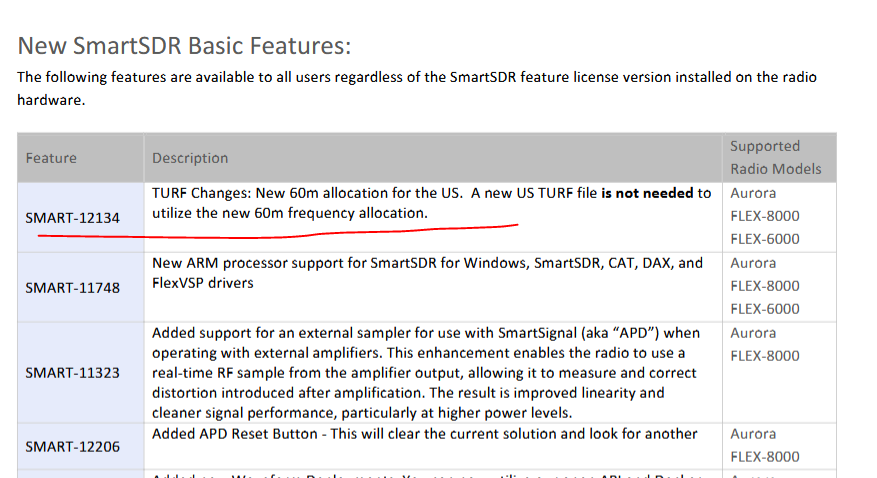Click 'FLEX-8000' in the SMART-11323 row
The width and height of the screenshot is (877, 478).
(765, 356)
